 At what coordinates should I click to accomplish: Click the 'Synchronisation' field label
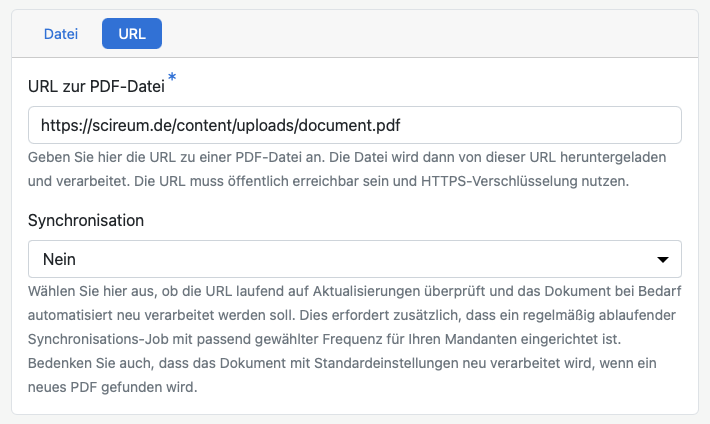point(86,219)
